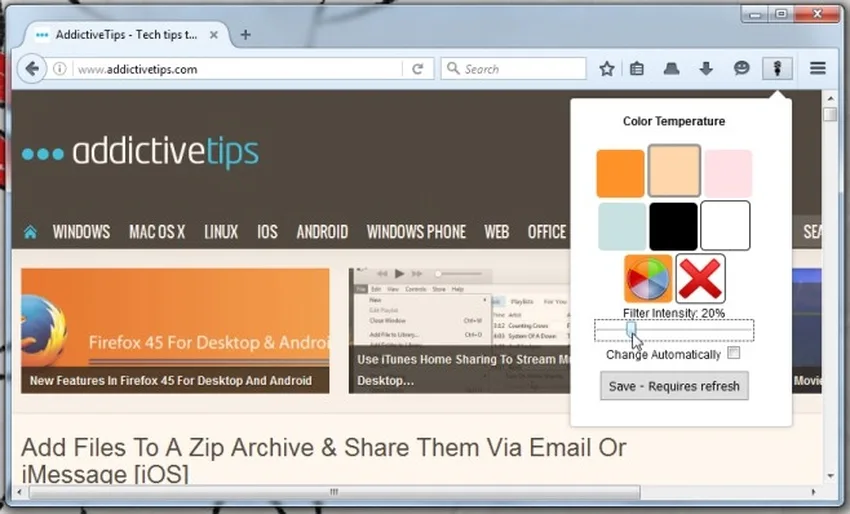Disable the filter with red X icon
Viewport: 850px width, 514px height.
coord(700,278)
